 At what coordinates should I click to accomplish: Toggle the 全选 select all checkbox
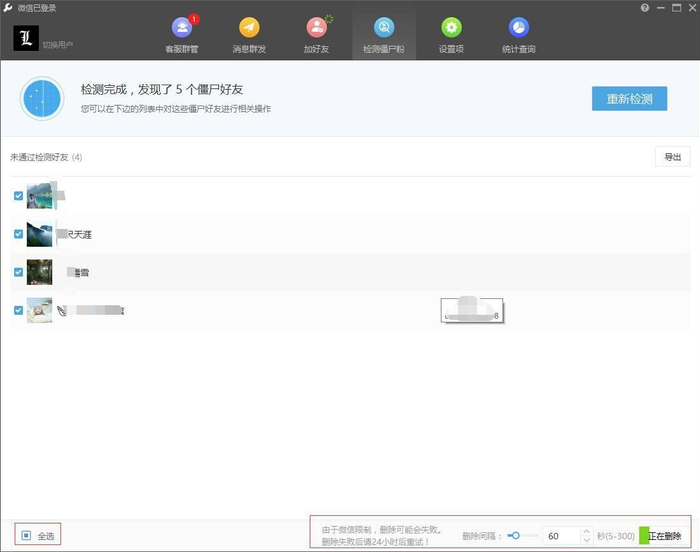coord(26,535)
